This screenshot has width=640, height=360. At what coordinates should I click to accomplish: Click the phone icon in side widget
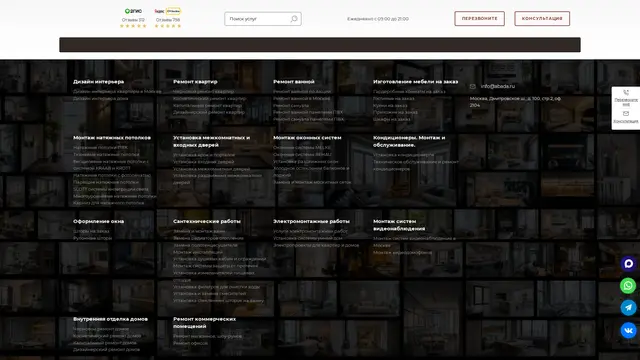click(x=626, y=93)
